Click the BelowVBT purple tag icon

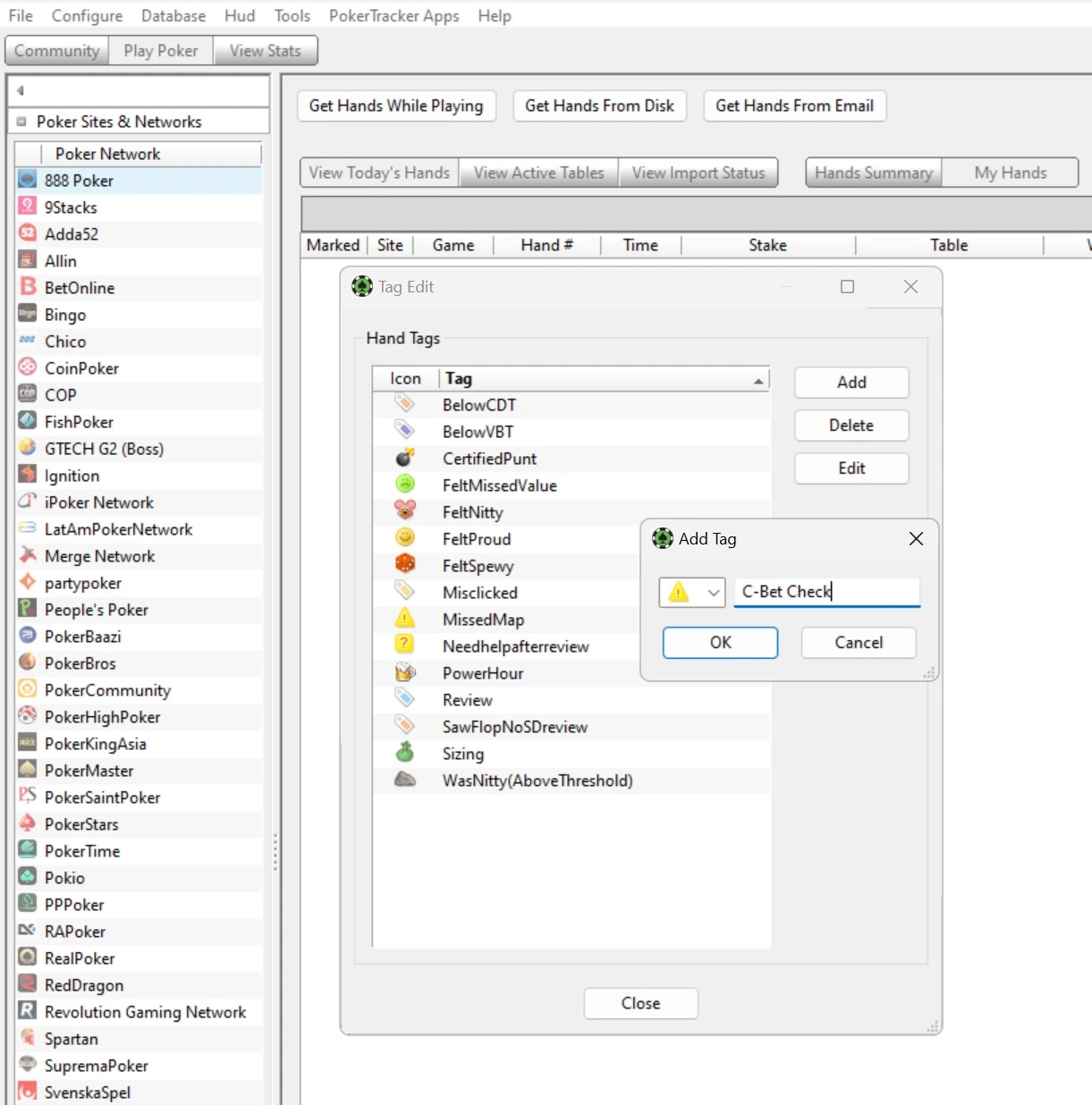[405, 431]
